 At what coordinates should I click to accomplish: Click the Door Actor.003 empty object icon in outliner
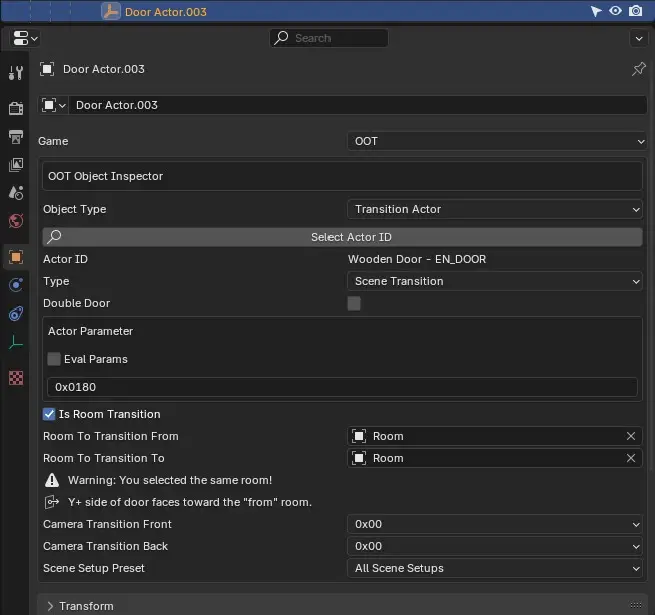111,11
